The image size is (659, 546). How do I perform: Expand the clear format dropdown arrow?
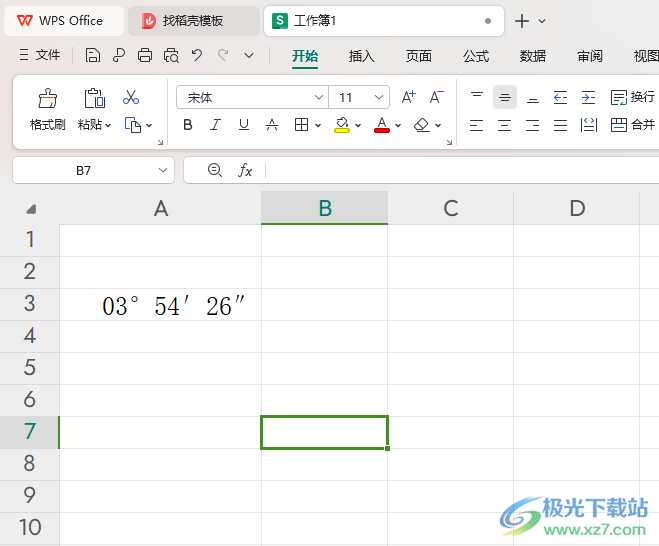[438, 125]
